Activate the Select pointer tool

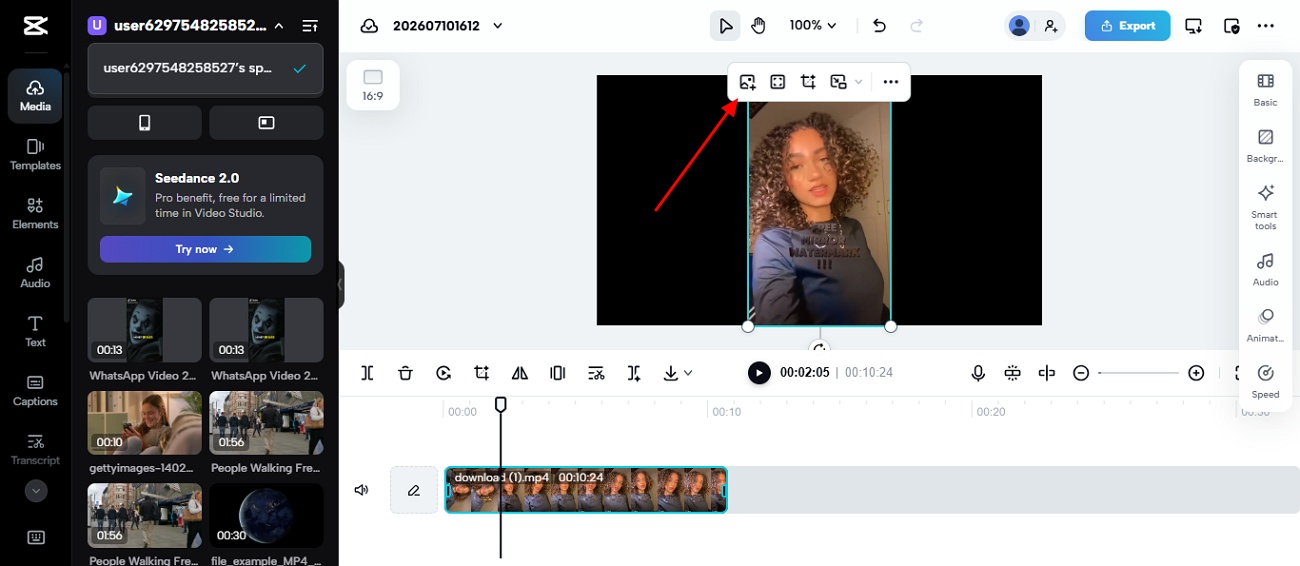(725, 26)
